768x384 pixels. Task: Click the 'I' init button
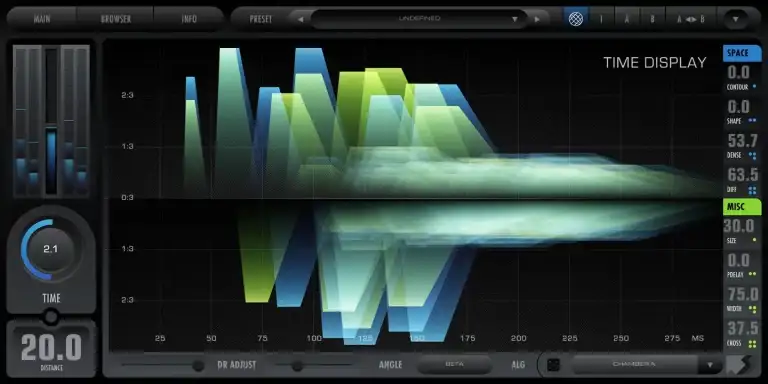(601, 19)
